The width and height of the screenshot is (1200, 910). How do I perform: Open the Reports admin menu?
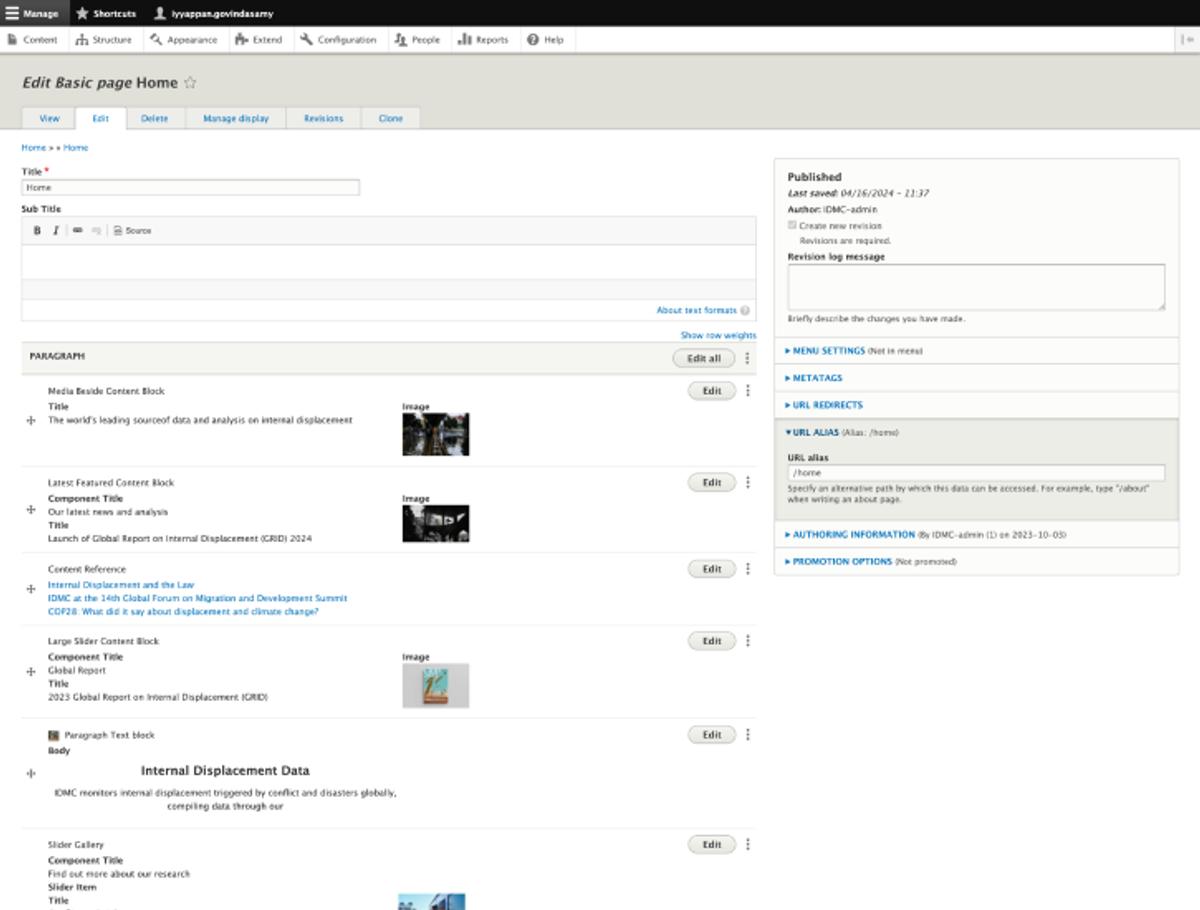coord(484,40)
